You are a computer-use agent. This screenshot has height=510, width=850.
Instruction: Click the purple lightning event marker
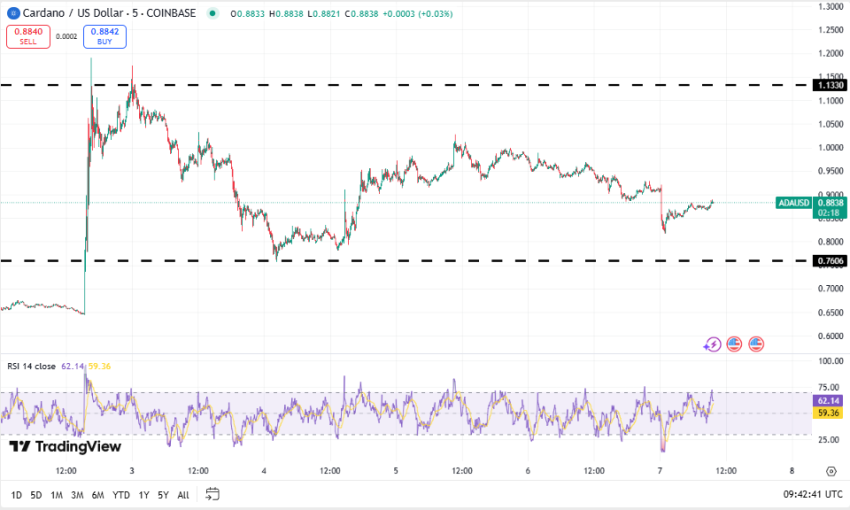coord(712,344)
